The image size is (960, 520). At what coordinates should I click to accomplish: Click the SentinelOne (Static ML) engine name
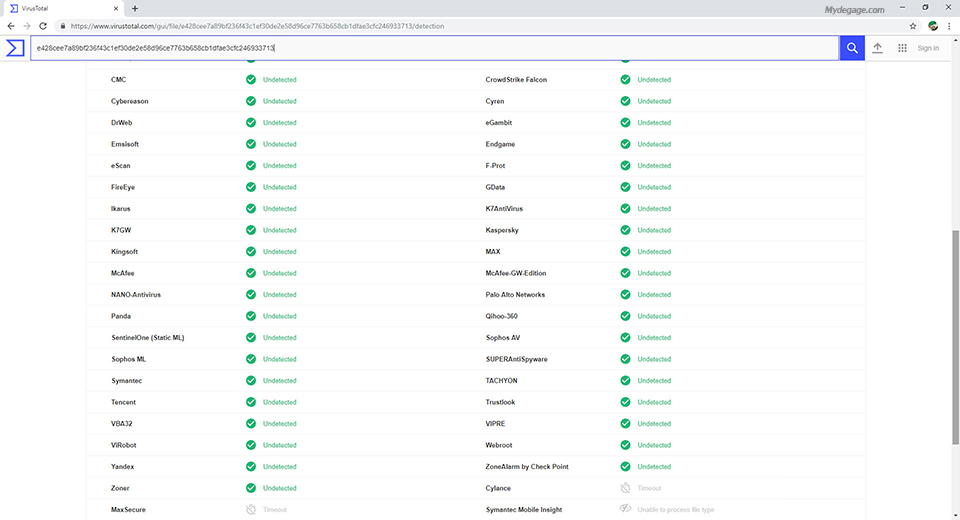coord(148,337)
